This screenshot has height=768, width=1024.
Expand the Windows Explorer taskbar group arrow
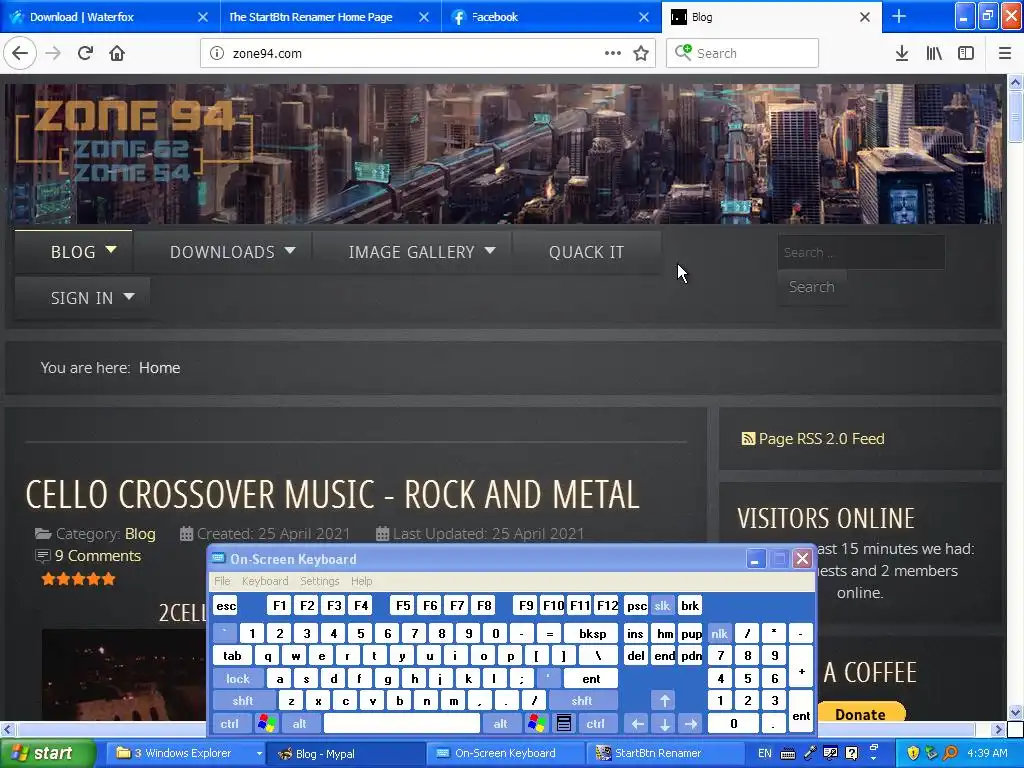(259, 754)
